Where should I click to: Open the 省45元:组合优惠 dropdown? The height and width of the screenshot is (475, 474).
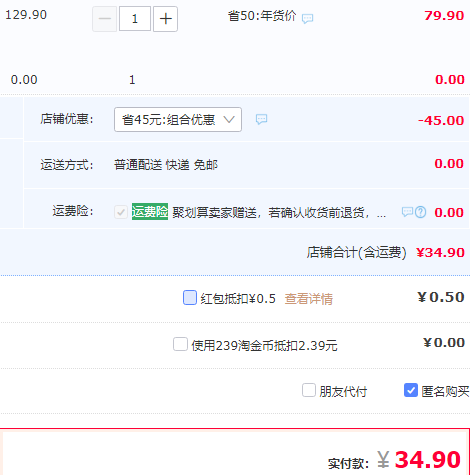(x=178, y=119)
